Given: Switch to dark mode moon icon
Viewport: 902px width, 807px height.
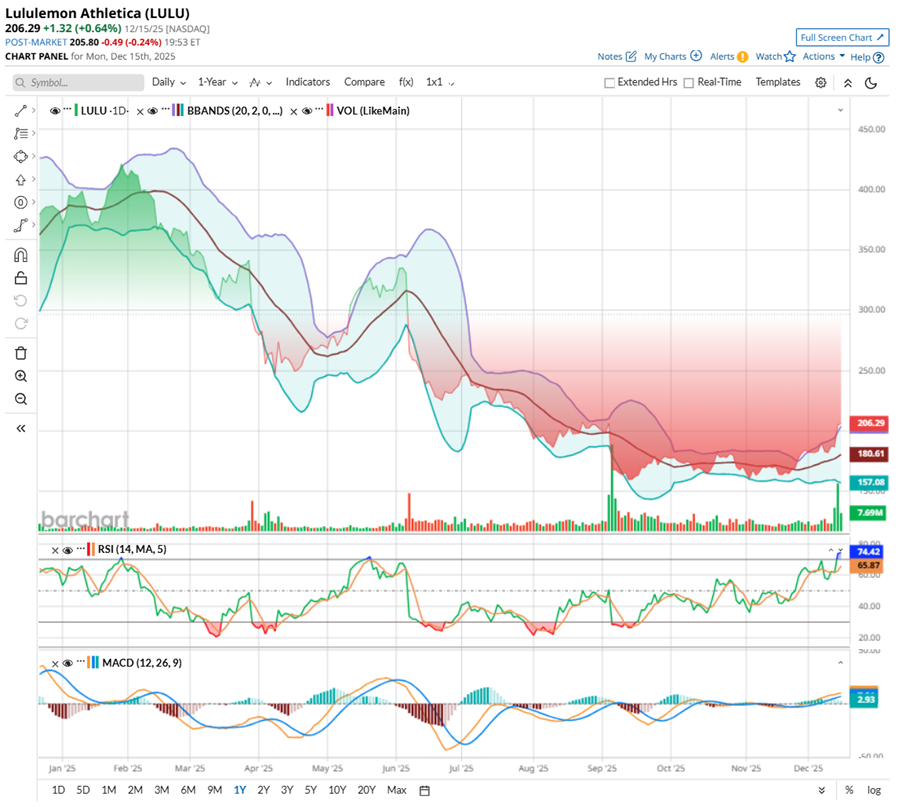Looking at the screenshot, I should [x=871, y=83].
